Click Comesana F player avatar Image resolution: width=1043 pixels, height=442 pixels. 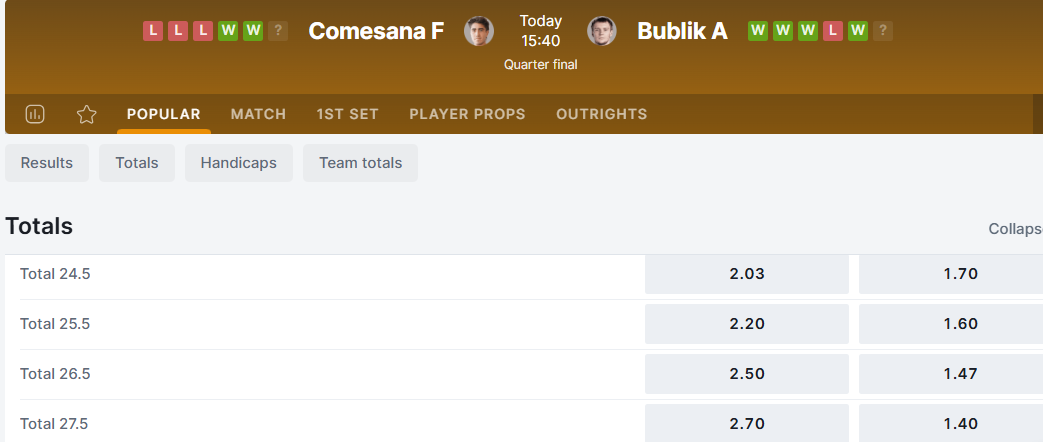coord(479,31)
